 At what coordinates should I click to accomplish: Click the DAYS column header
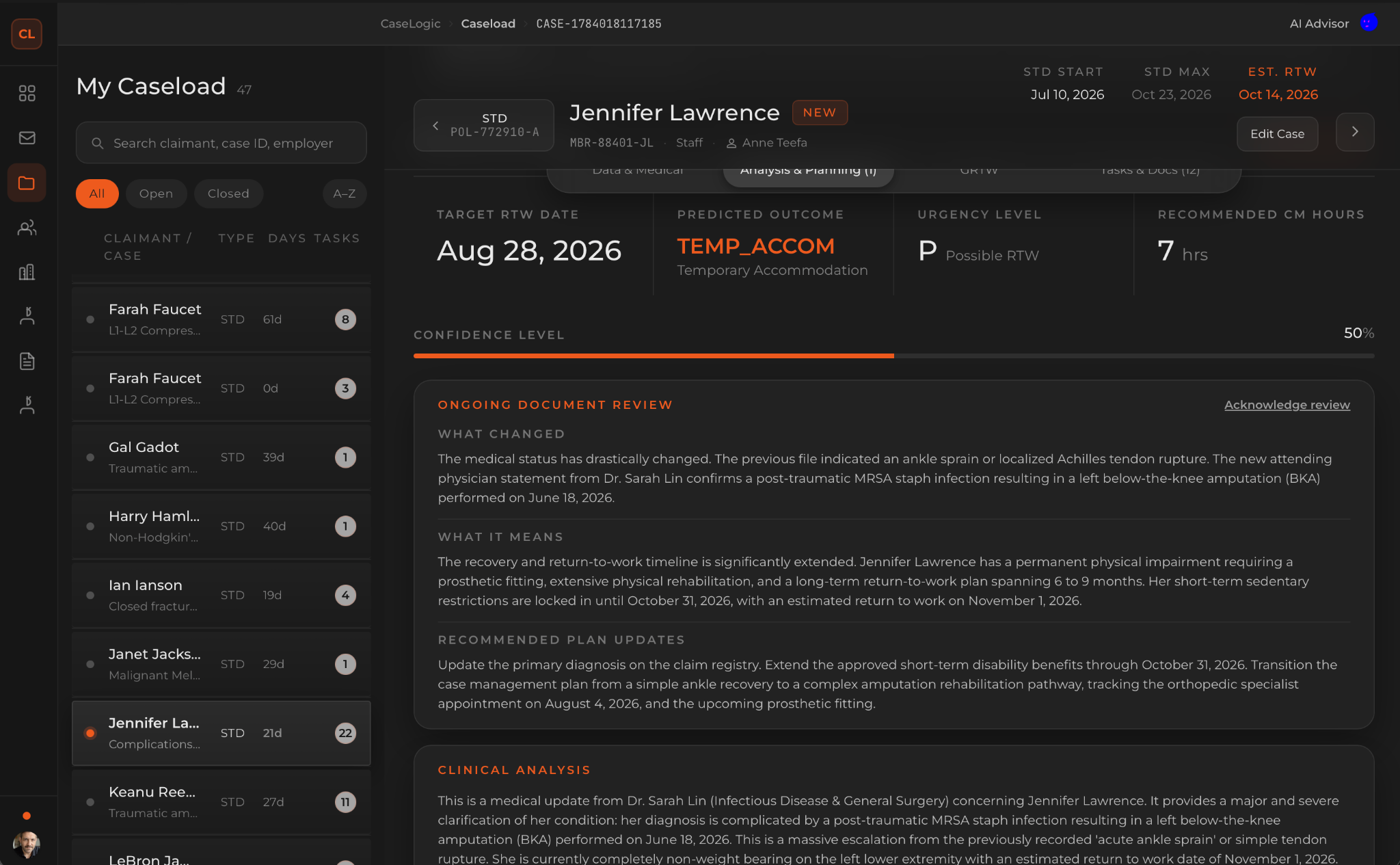coord(287,238)
